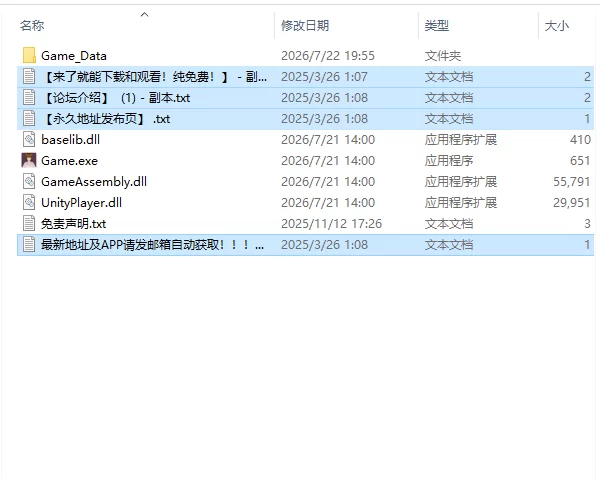Screen dimensions: 600x479
Task: Click date 2025/11/12 17:26 of 免责声明.txt
Action: (x=331, y=224)
